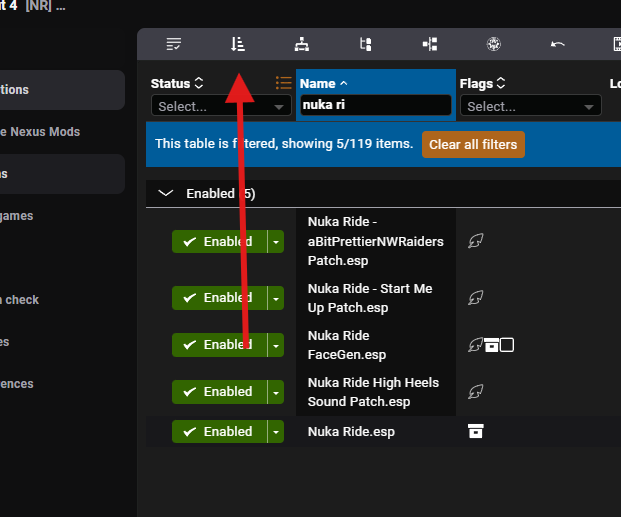Open status dropdown arrow for Nuka Ride.esp
The image size is (621, 517).
[x=276, y=431]
